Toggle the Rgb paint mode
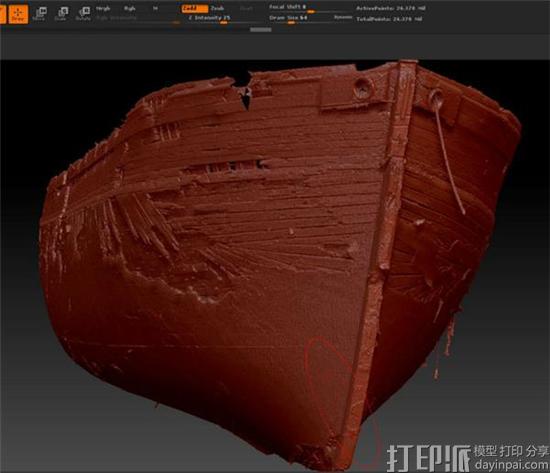 coord(130,8)
